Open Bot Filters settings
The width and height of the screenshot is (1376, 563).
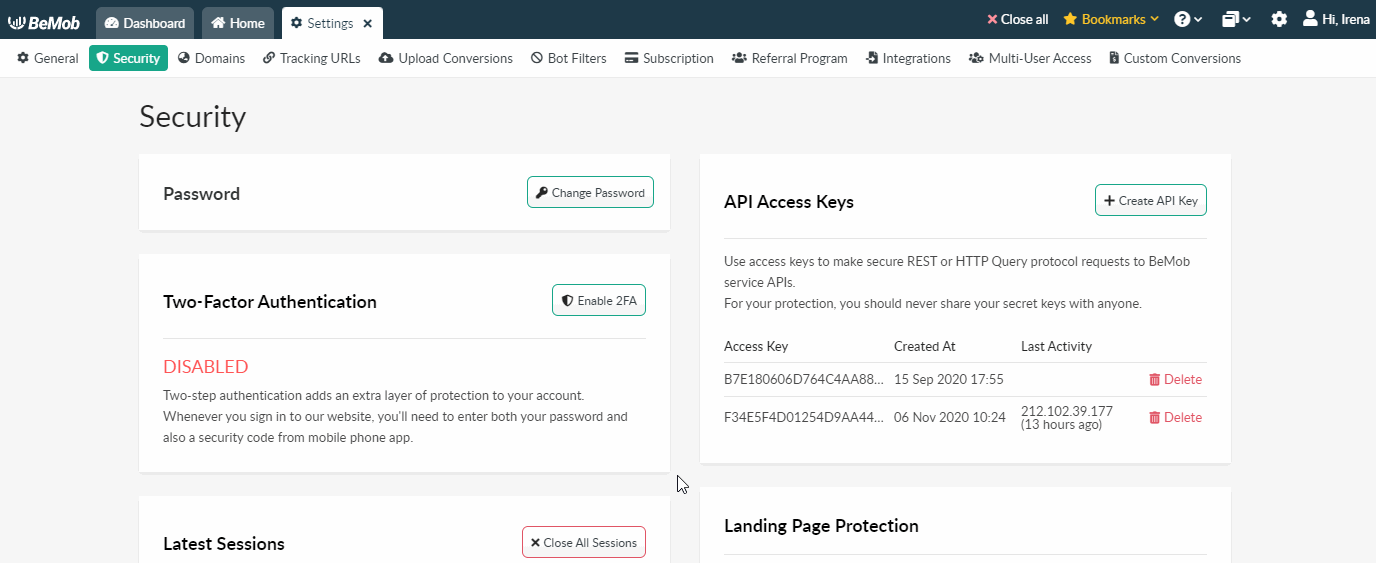(x=569, y=58)
